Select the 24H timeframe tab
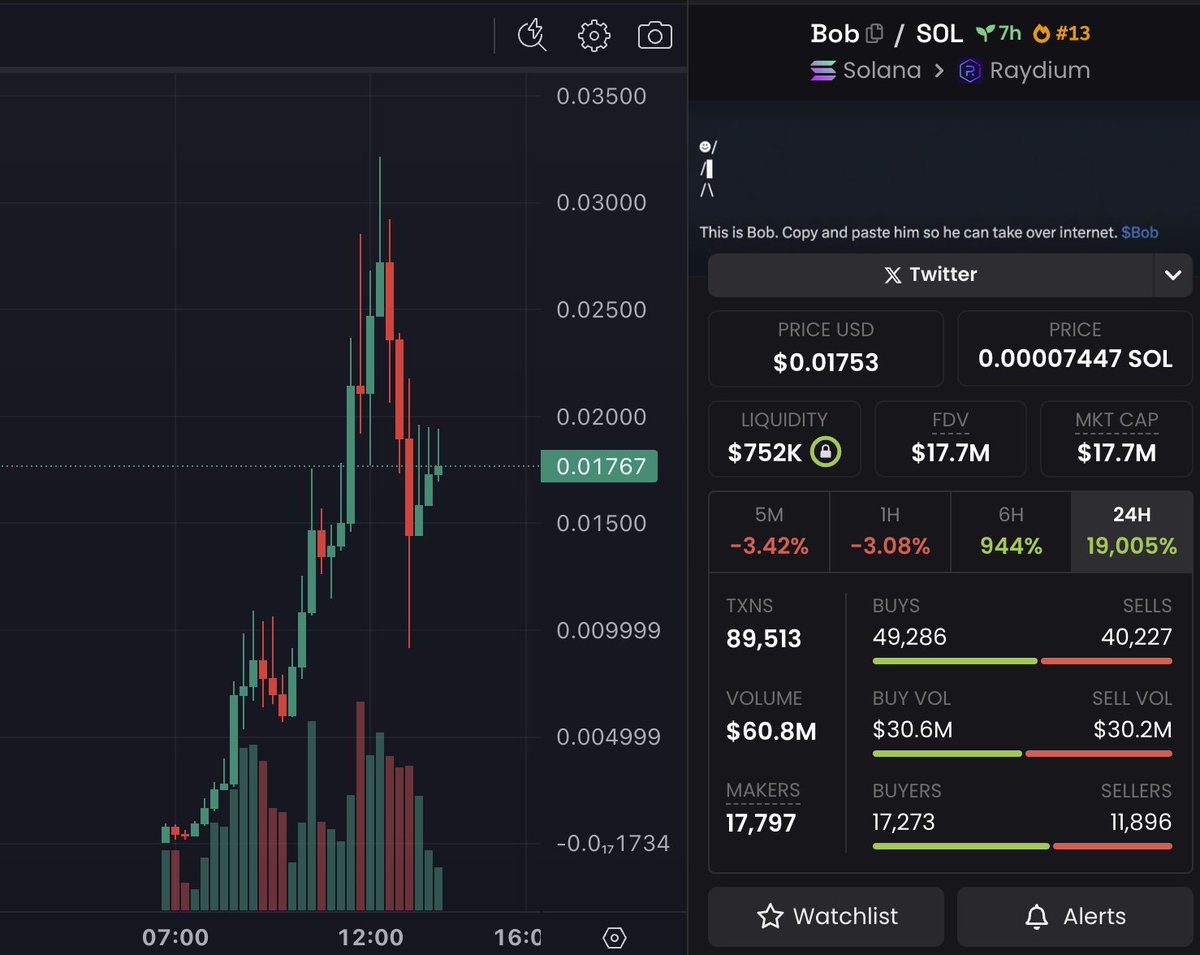This screenshot has height=955, width=1200. [x=1132, y=531]
